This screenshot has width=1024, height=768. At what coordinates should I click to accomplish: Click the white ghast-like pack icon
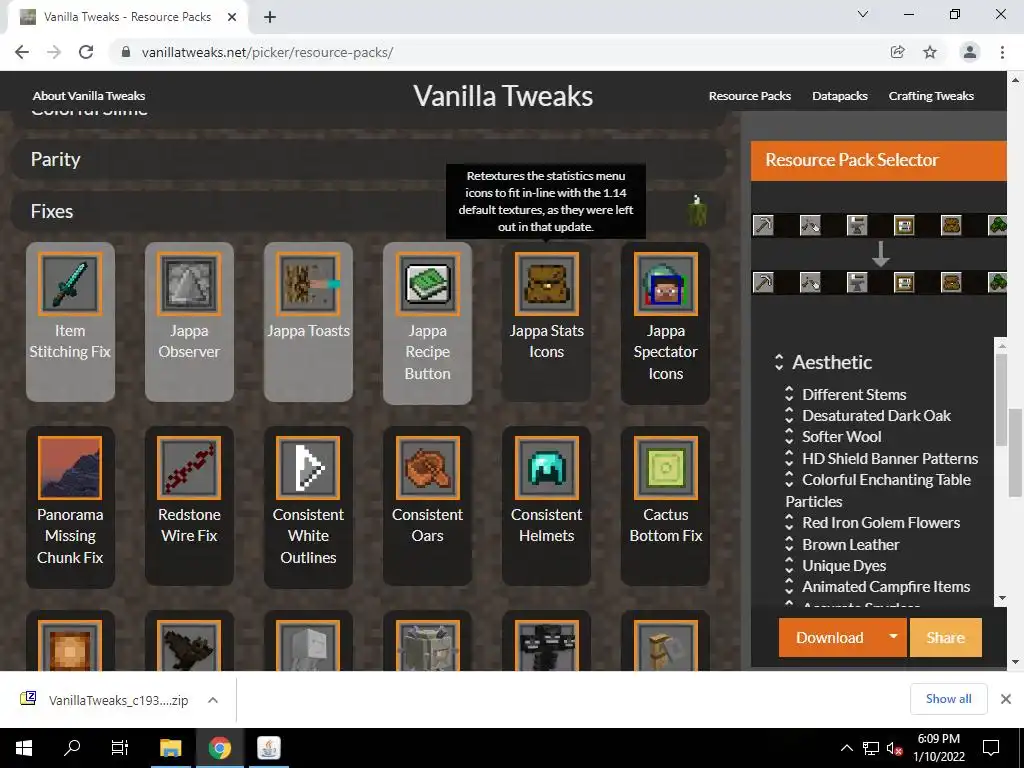pos(308,645)
